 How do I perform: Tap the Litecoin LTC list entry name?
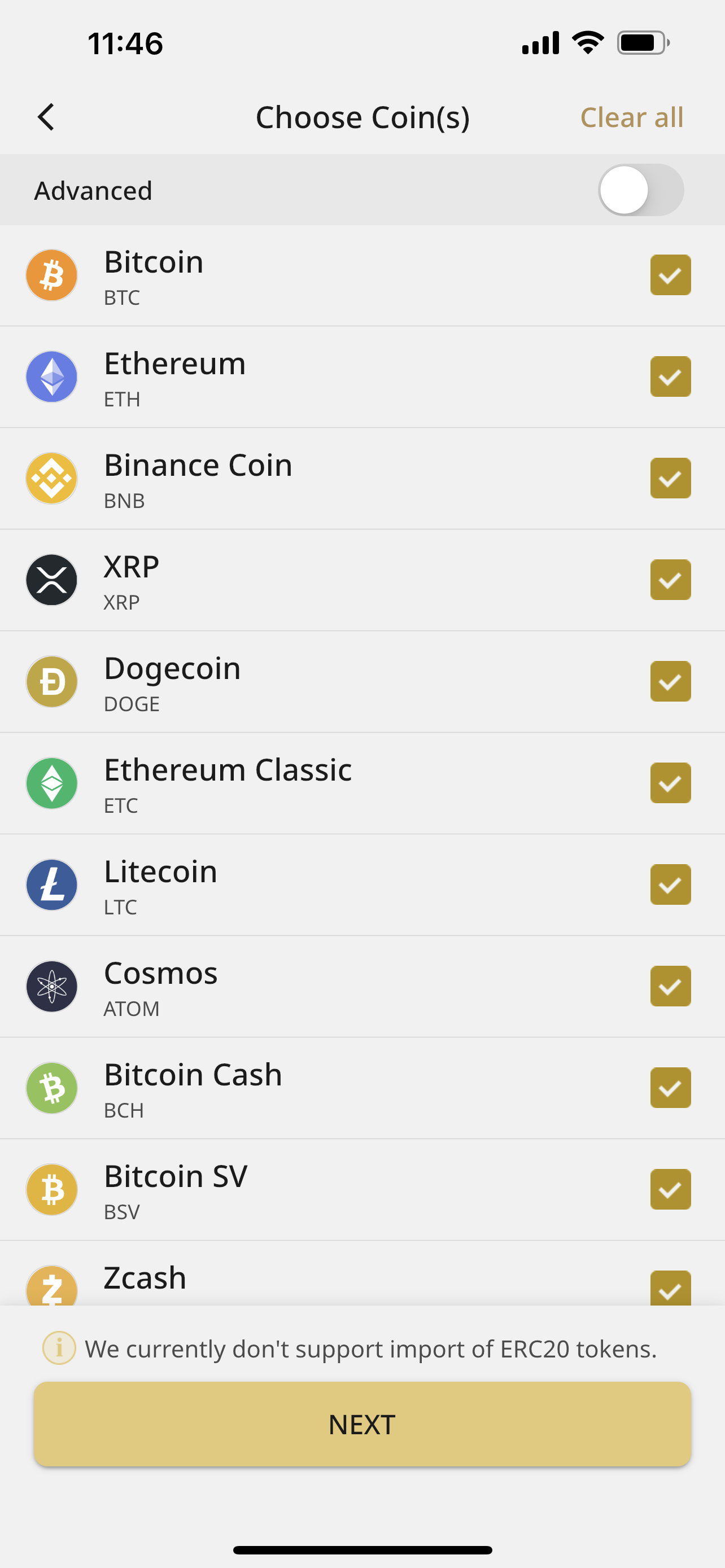pyautogui.click(x=161, y=872)
